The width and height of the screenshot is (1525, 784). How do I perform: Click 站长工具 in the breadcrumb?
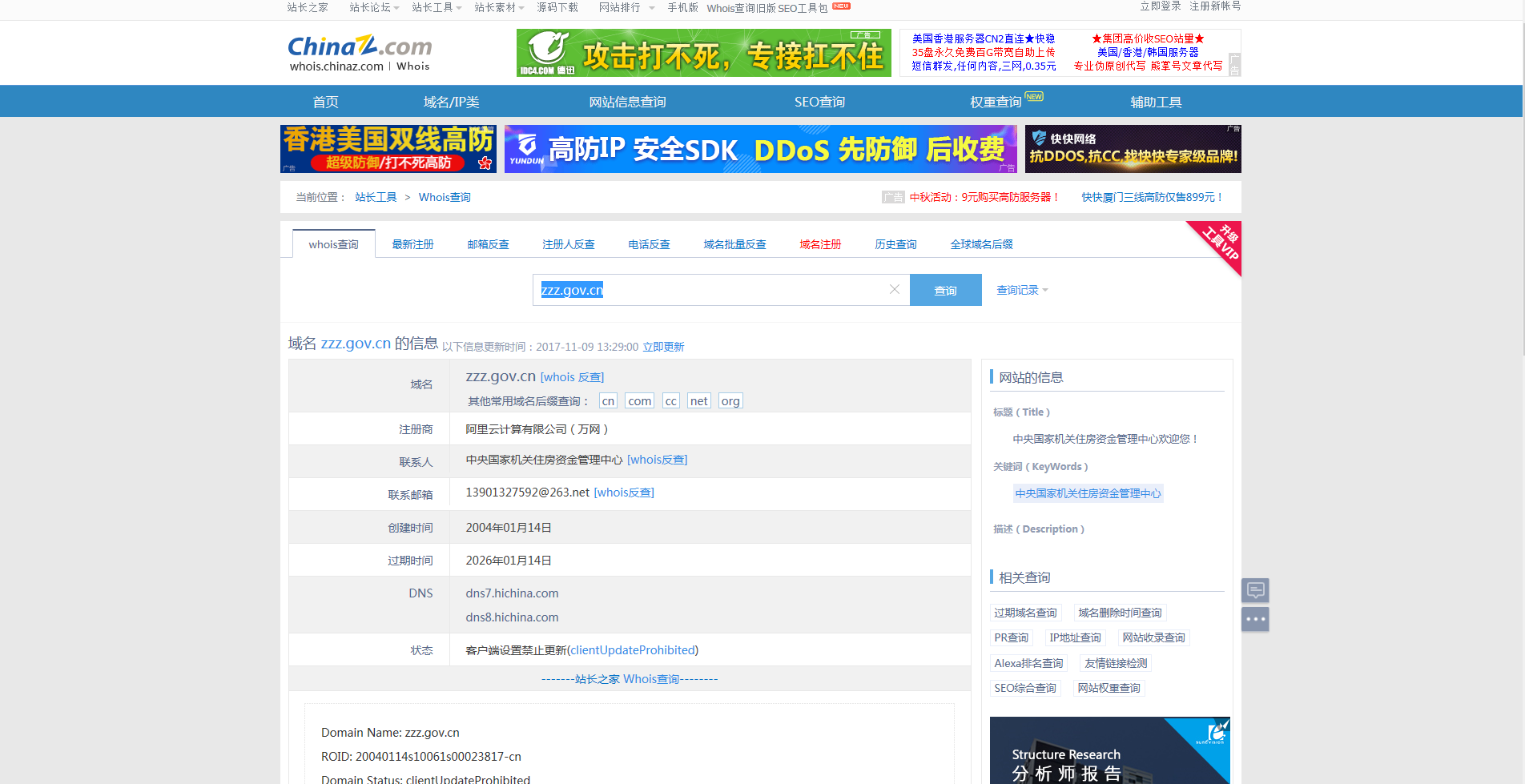pos(376,197)
